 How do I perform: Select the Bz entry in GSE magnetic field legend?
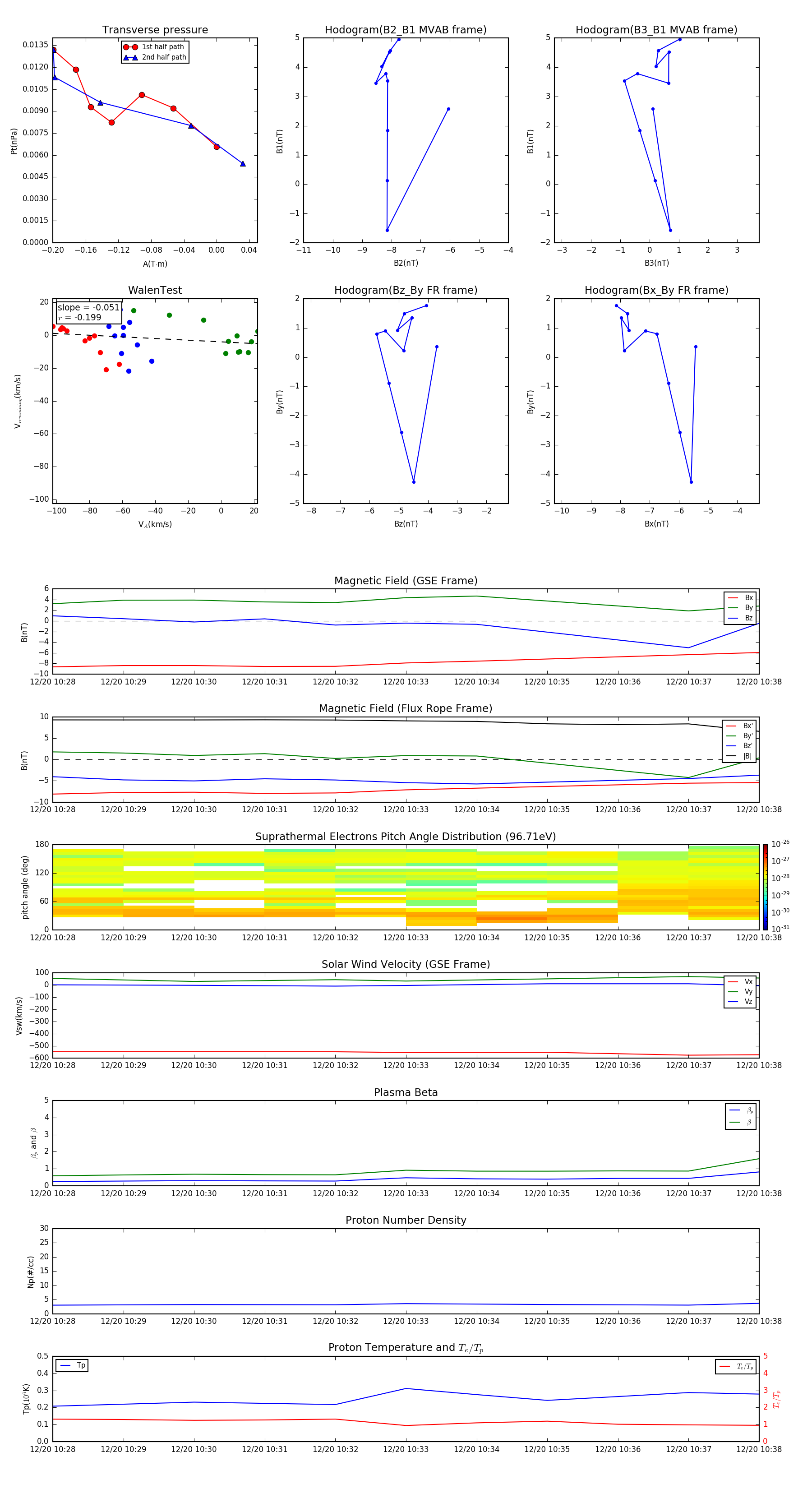pos(740,618)
